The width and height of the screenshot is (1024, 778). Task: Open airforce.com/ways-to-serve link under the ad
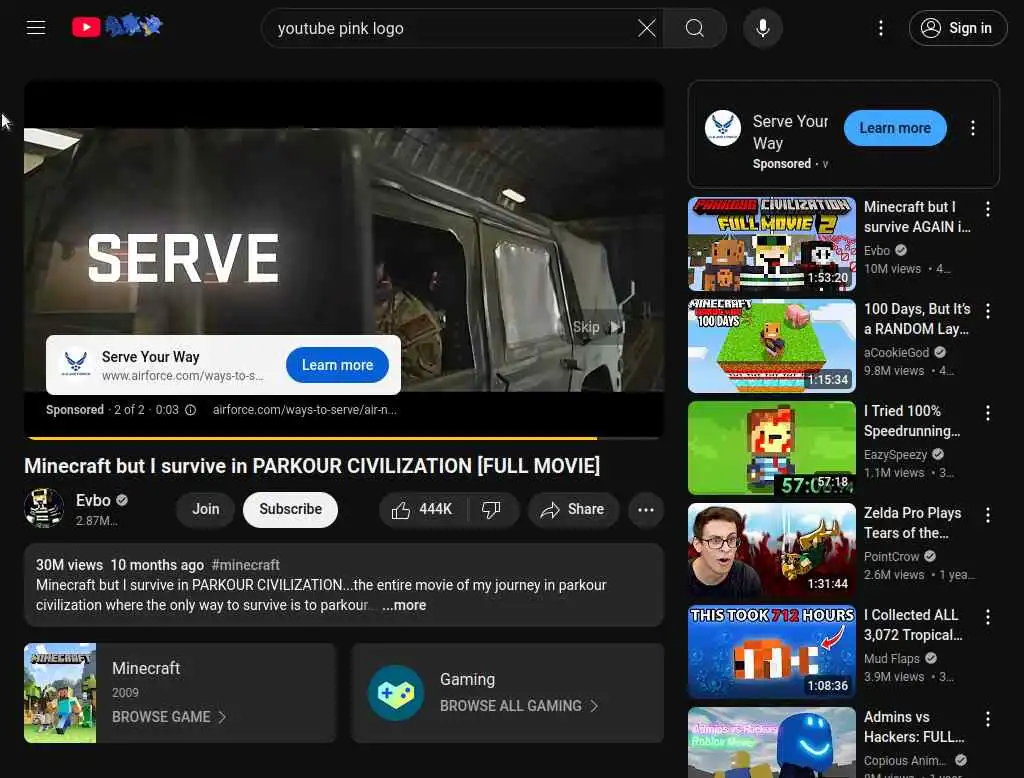tap(304, 410)
